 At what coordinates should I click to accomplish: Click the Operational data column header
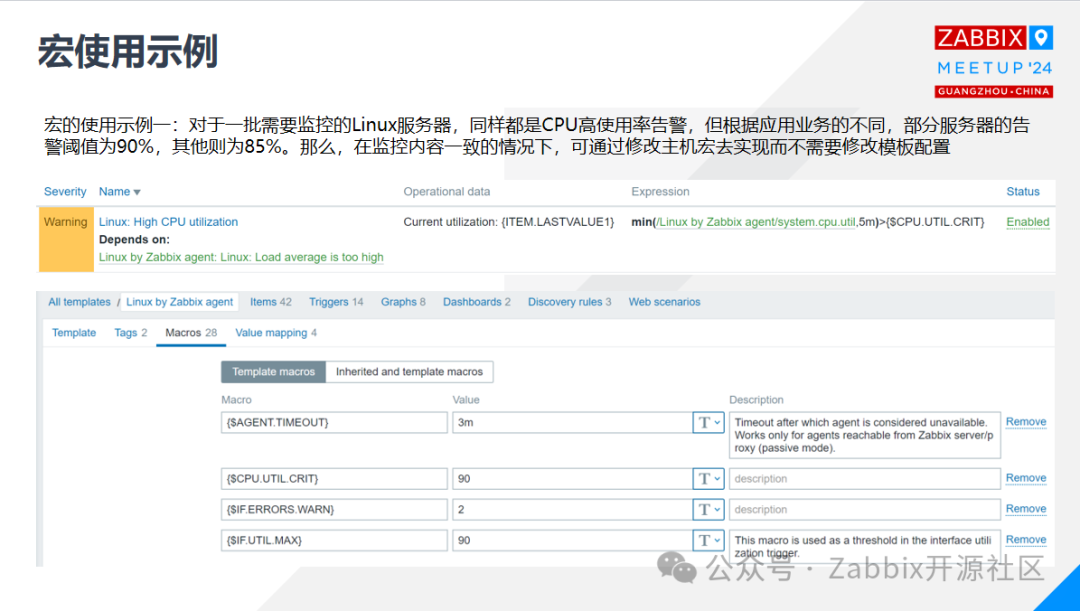[x=446, y=191]
